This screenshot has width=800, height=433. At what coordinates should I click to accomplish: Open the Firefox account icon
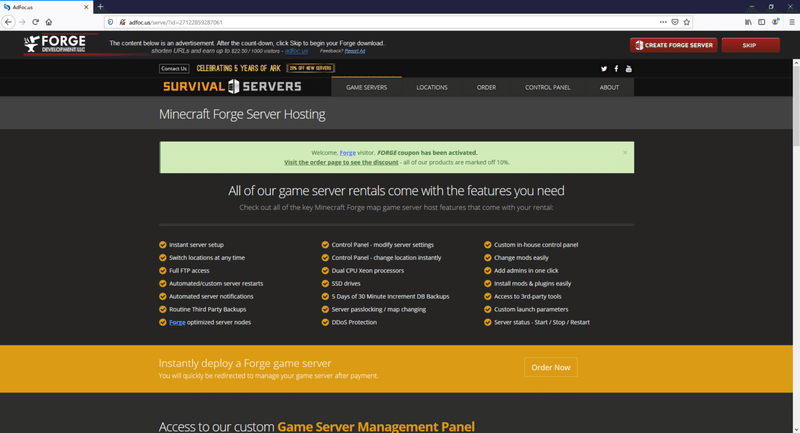[x=776, y=22]
